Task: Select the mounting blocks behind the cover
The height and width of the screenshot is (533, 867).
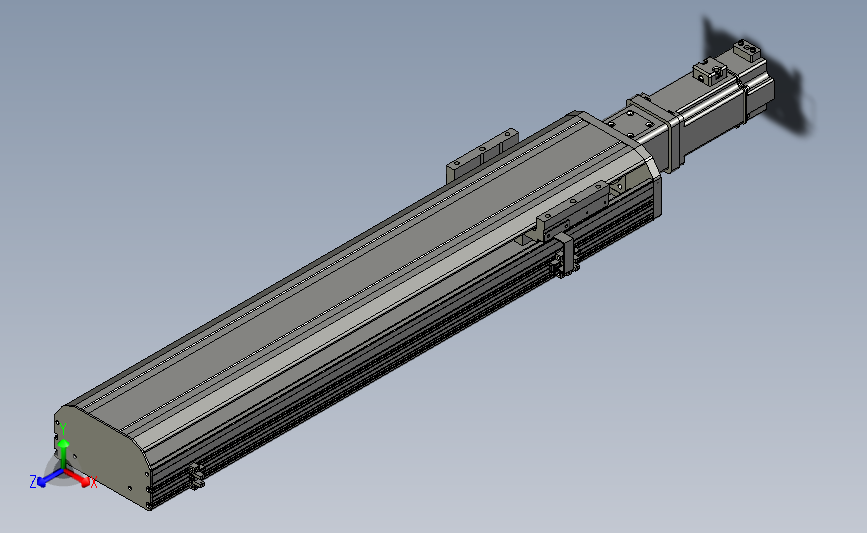Action: click(482, 154)
